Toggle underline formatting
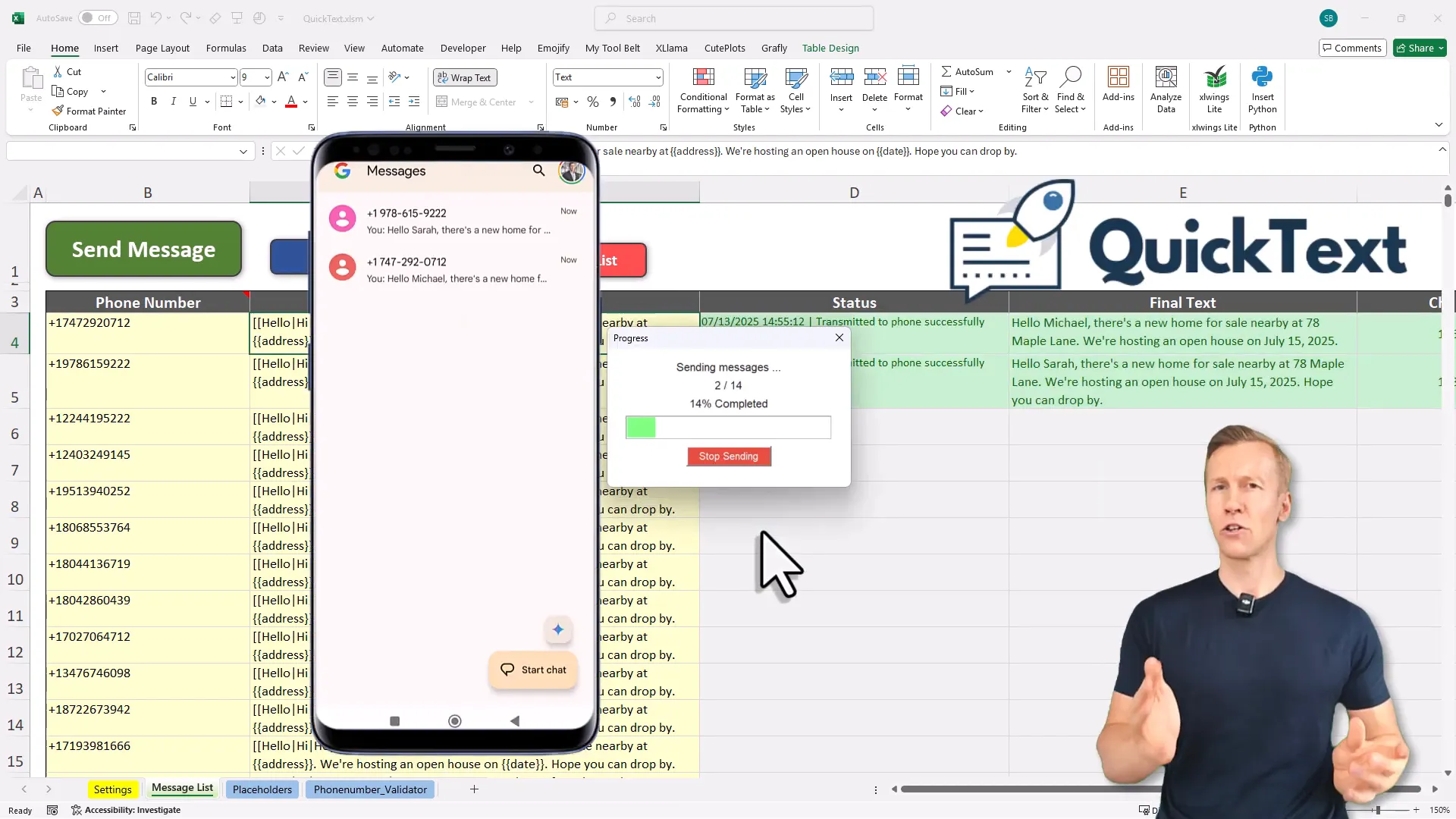Image resolution: width=1456 pixels, height=819 pixels. tap(193, 101)
